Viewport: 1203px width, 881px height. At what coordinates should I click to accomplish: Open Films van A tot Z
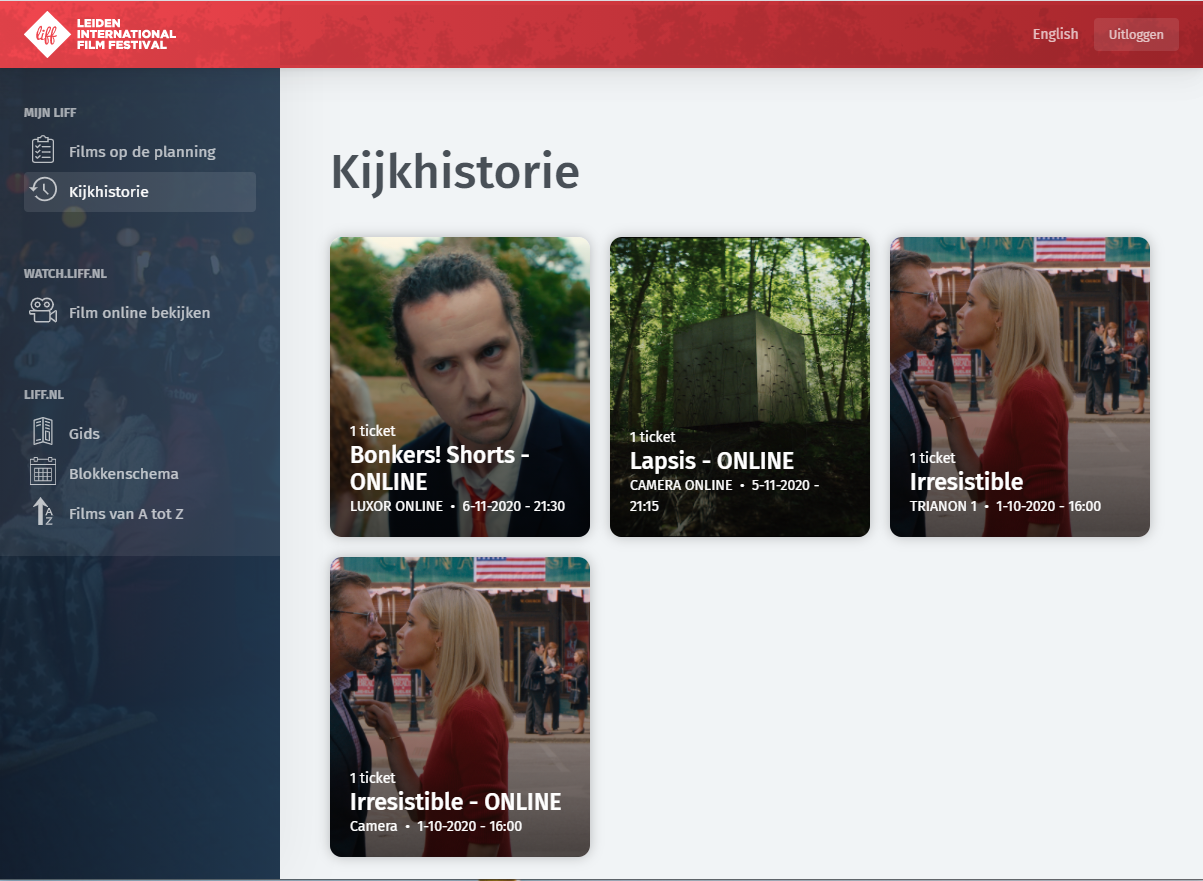click(x=140, y=514)
